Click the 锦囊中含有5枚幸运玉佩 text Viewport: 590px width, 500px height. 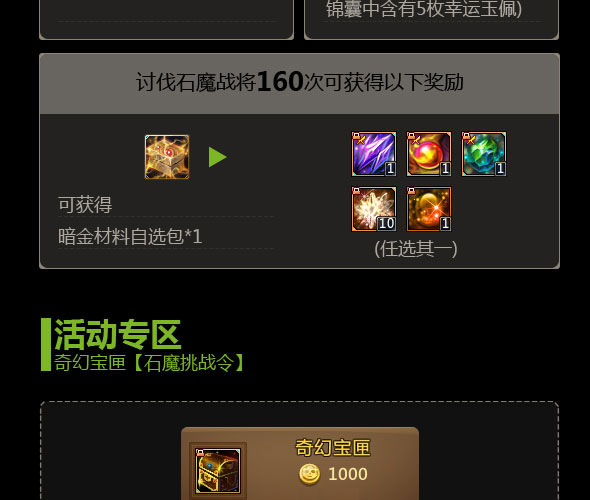point(424,9)
